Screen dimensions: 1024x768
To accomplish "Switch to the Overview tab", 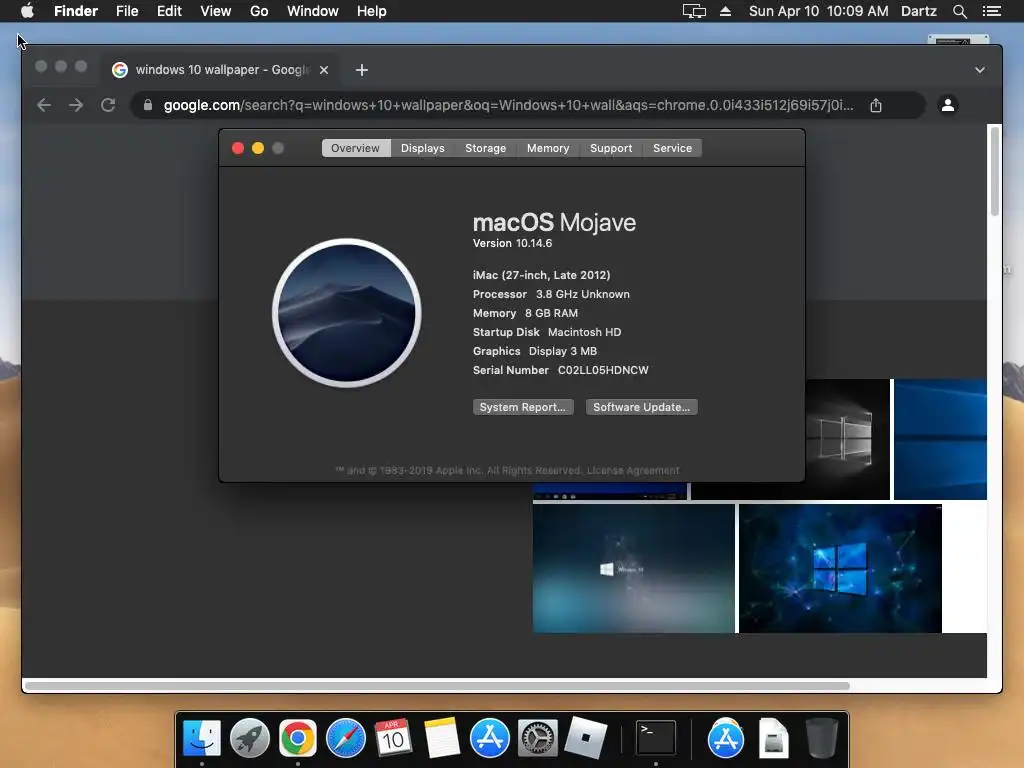I will point(355,148).
